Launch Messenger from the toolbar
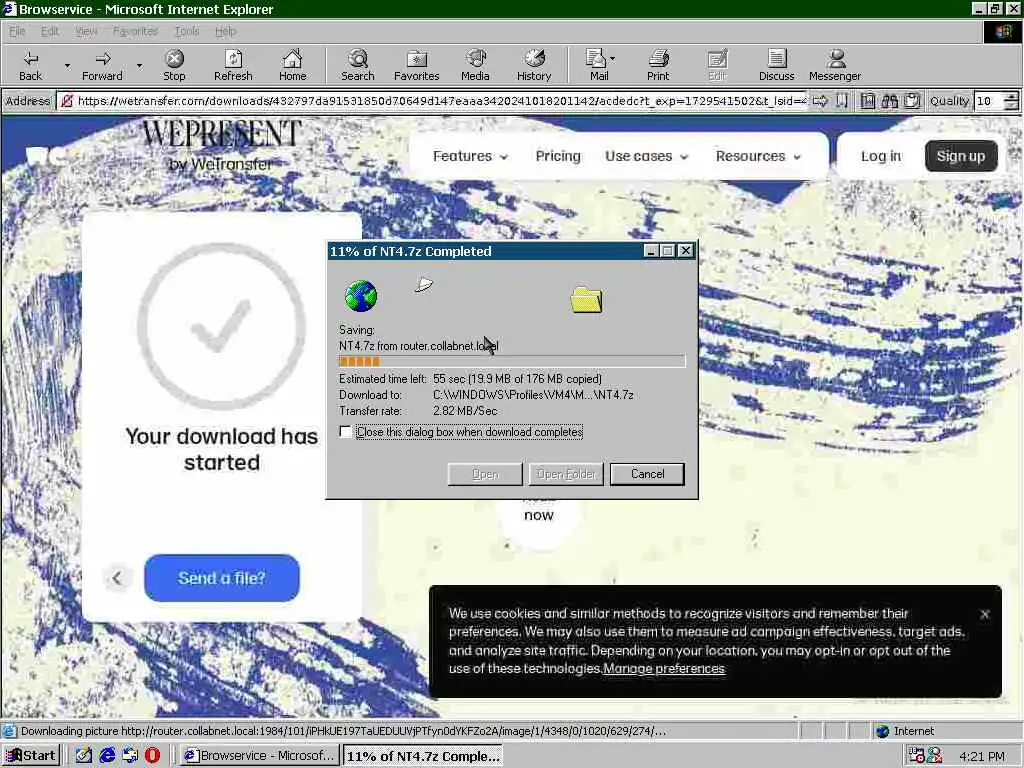The image size is (1024, 768). [x=835, y=65]
